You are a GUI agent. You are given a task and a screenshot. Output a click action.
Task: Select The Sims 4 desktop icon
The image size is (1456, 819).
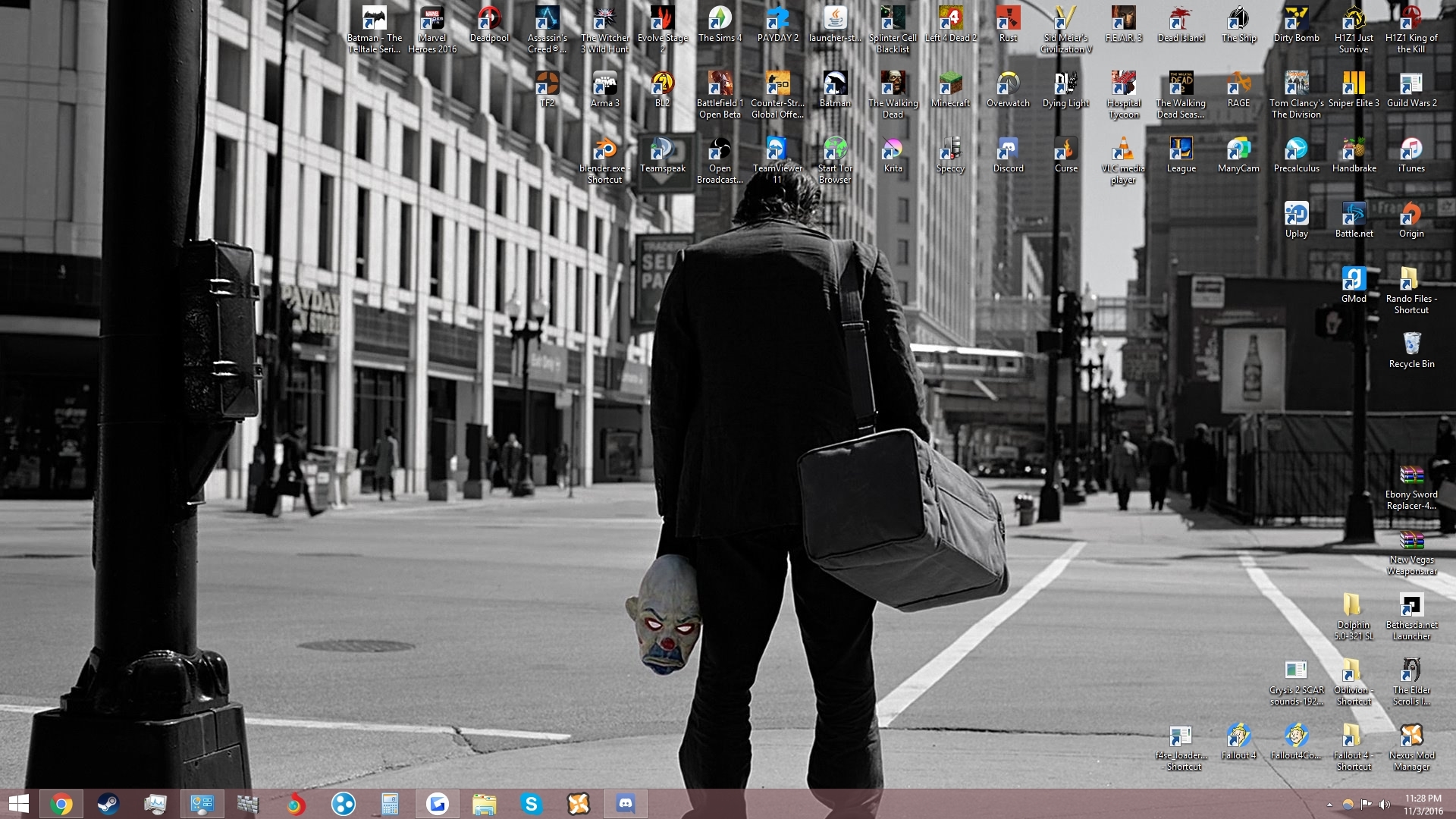[x=720, y=25]
